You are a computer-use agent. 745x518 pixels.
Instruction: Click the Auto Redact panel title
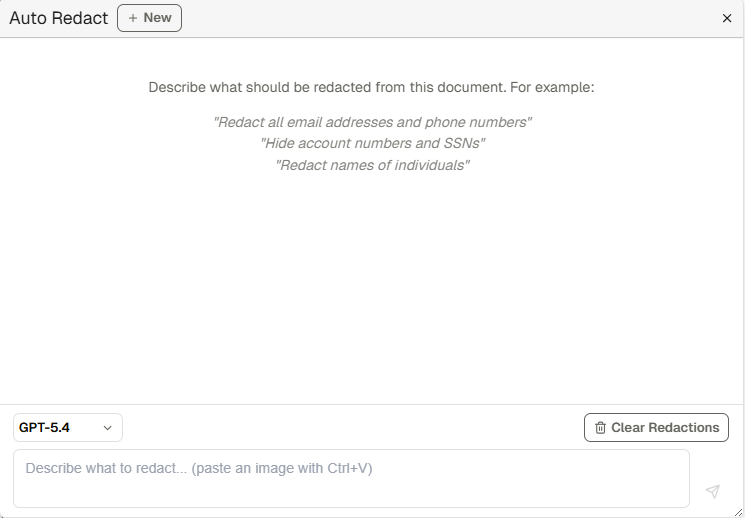[x=58, y=18]
